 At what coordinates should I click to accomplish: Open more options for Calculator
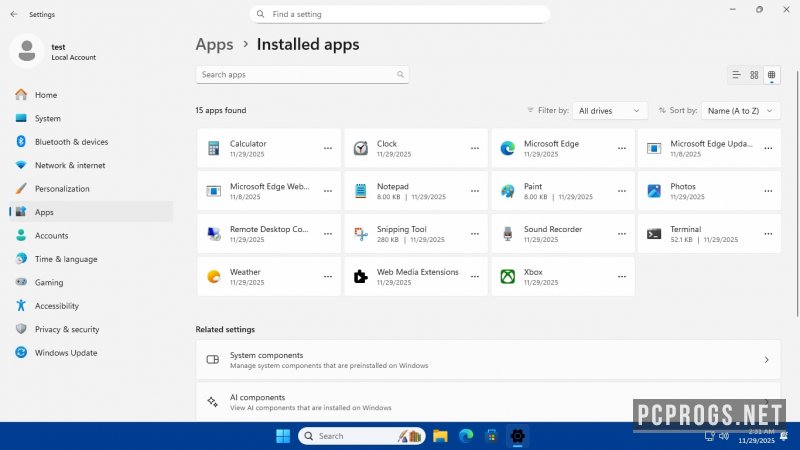[x=328, y=148]
